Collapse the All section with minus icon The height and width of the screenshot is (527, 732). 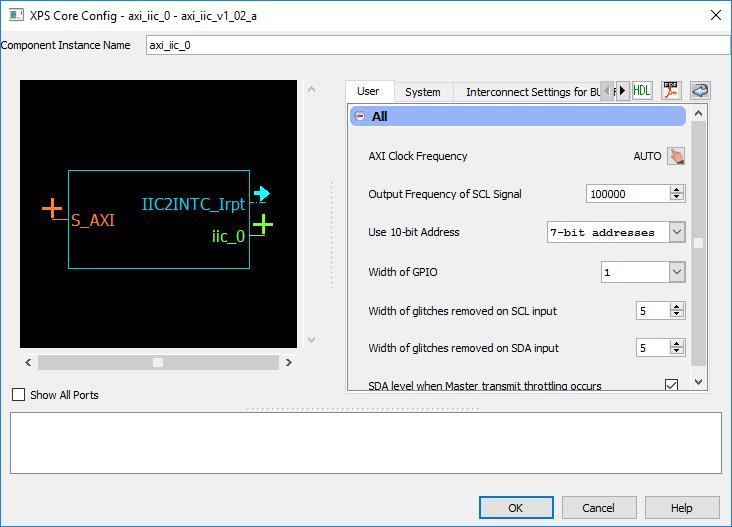click(359, 116)
